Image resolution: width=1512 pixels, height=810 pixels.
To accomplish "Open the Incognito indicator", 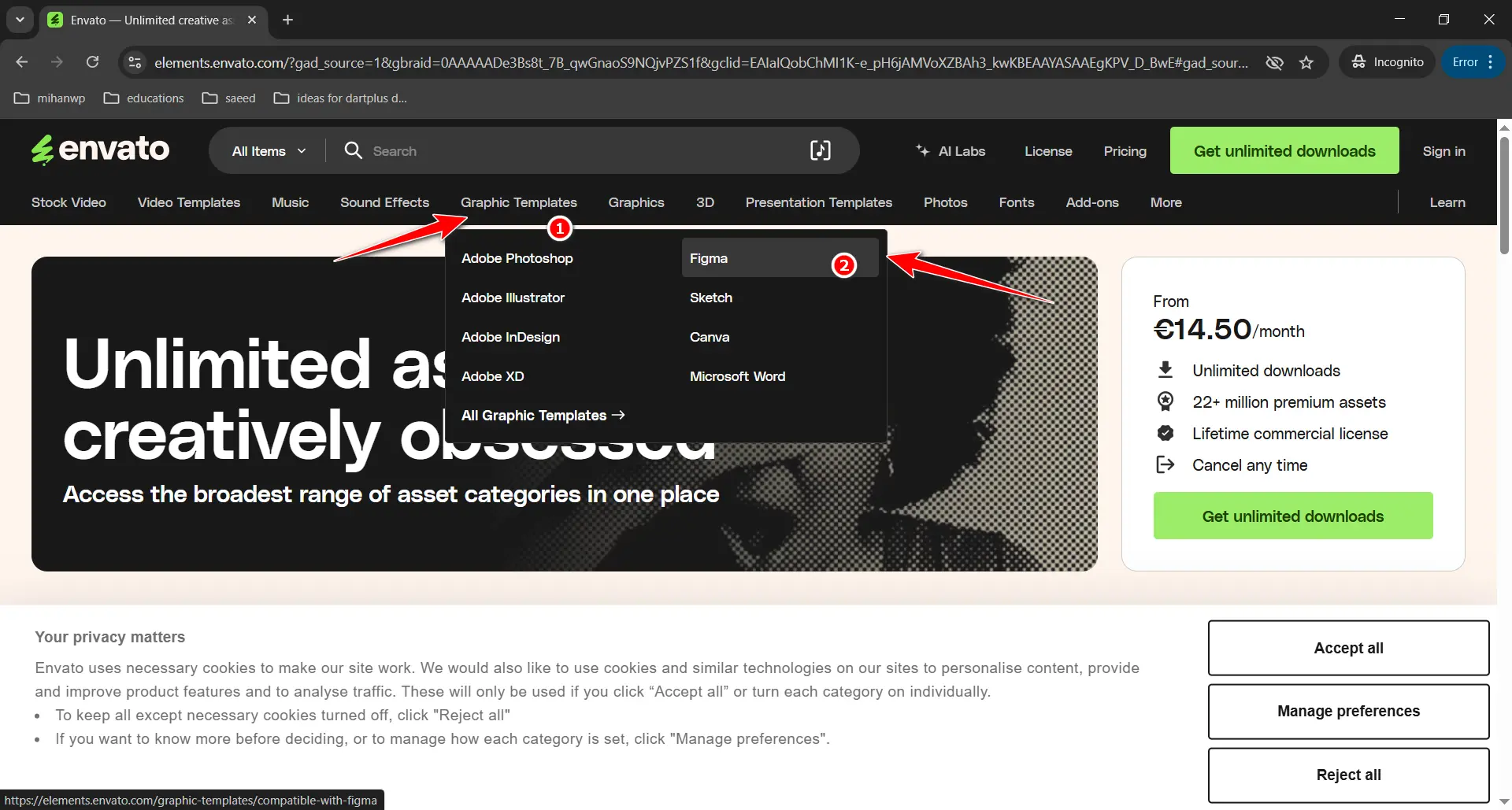I will [1388, 62].
